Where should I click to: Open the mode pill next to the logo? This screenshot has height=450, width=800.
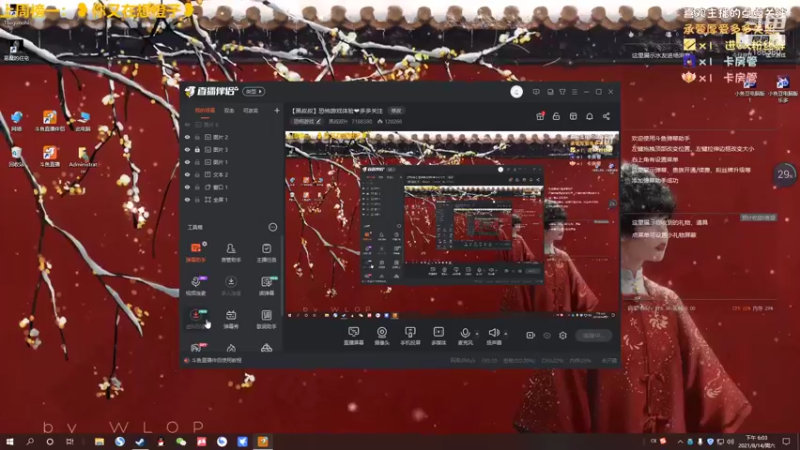pyautogui.click(x=254, y=91)
